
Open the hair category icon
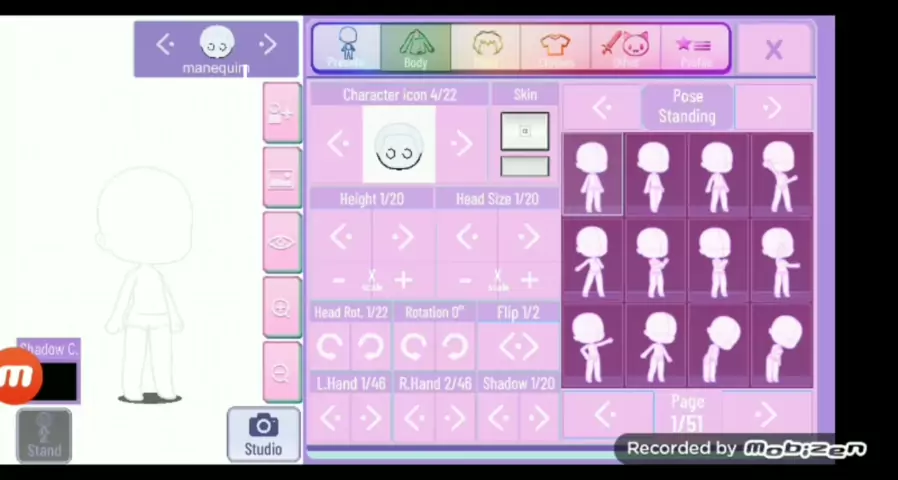click(x=486, y=48)
